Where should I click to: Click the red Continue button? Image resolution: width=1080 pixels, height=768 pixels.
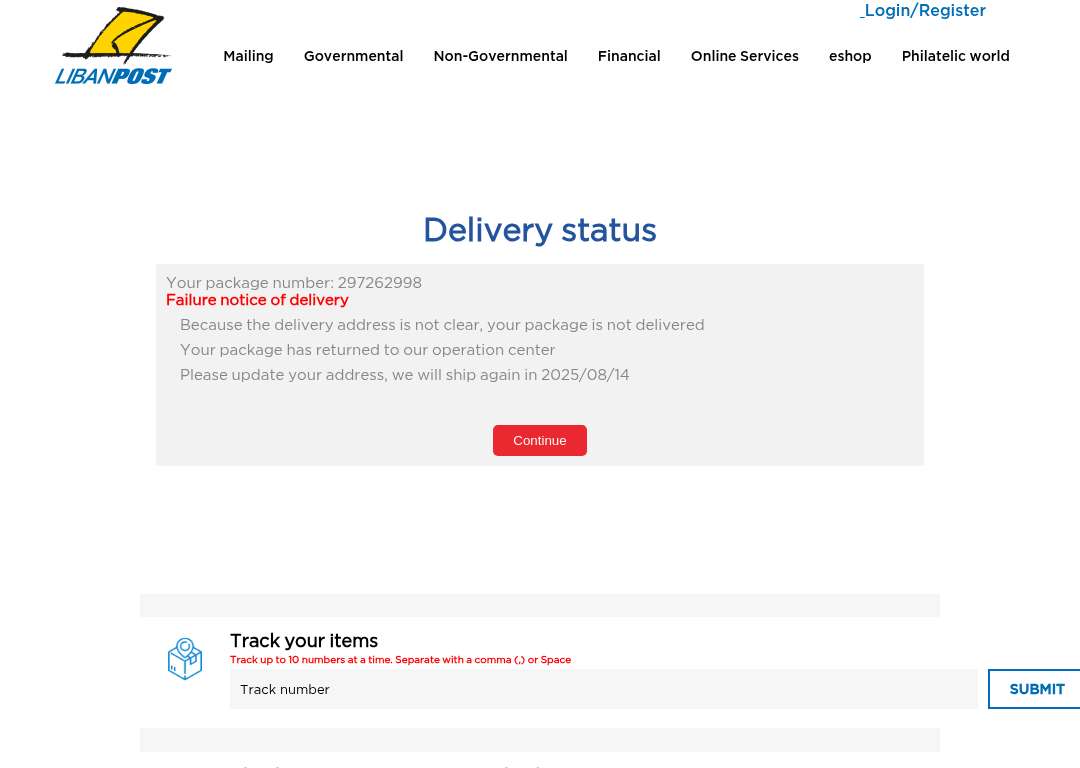click(x=540, y=440)
